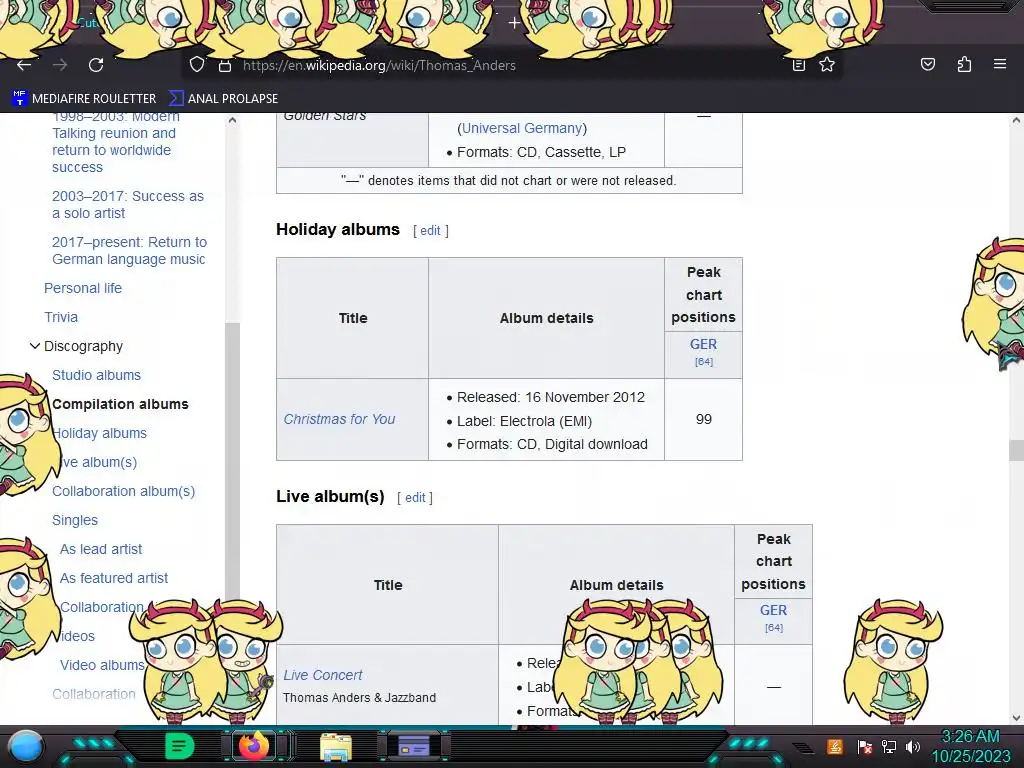Select Discography in the contents sidebar

[x=83, y=346]
